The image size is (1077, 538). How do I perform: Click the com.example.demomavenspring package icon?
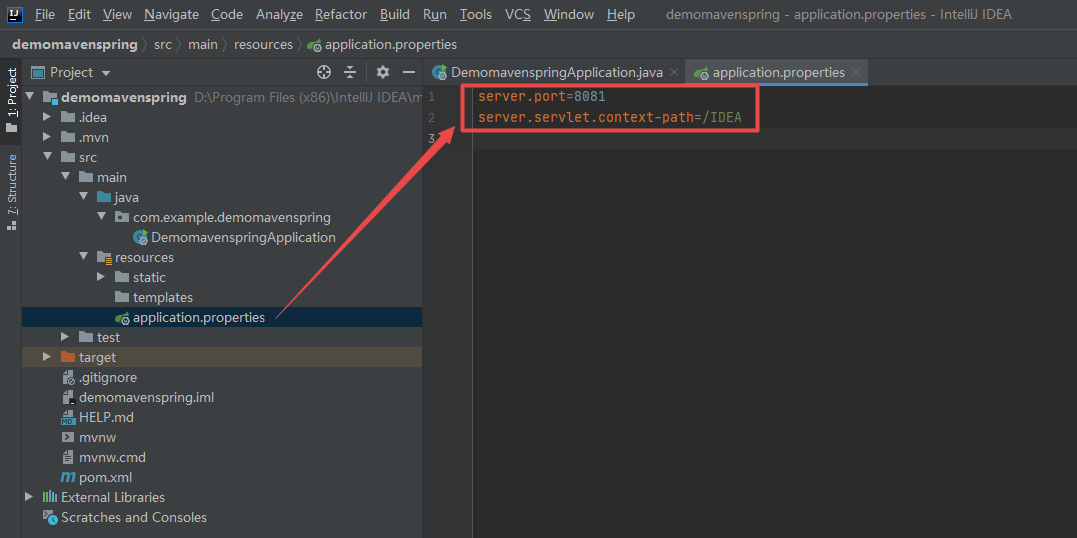coord(122,218)
